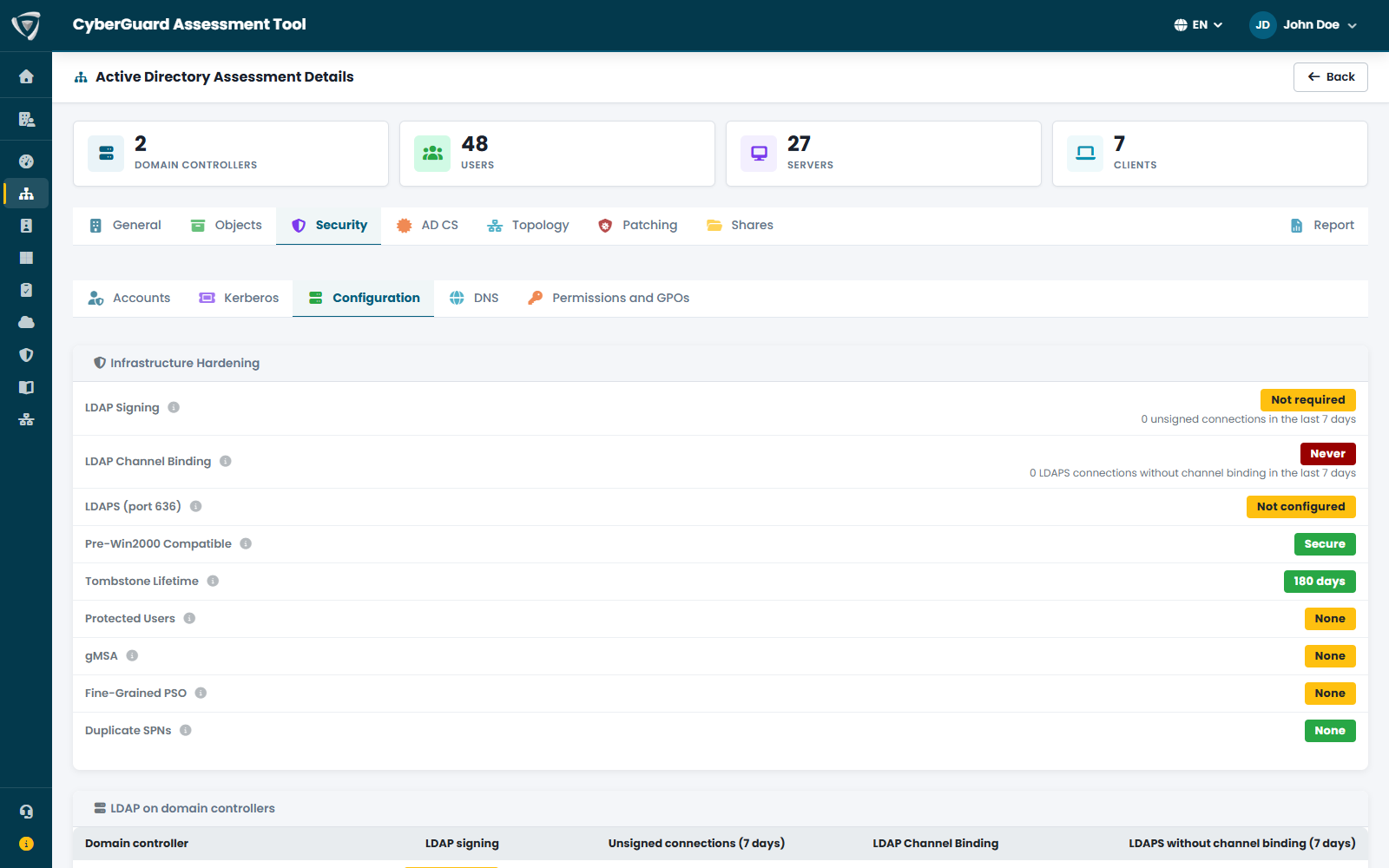The image size is (1389, 868).
Task: Click the Domain Controllers count card
Action: coord(231,154)
